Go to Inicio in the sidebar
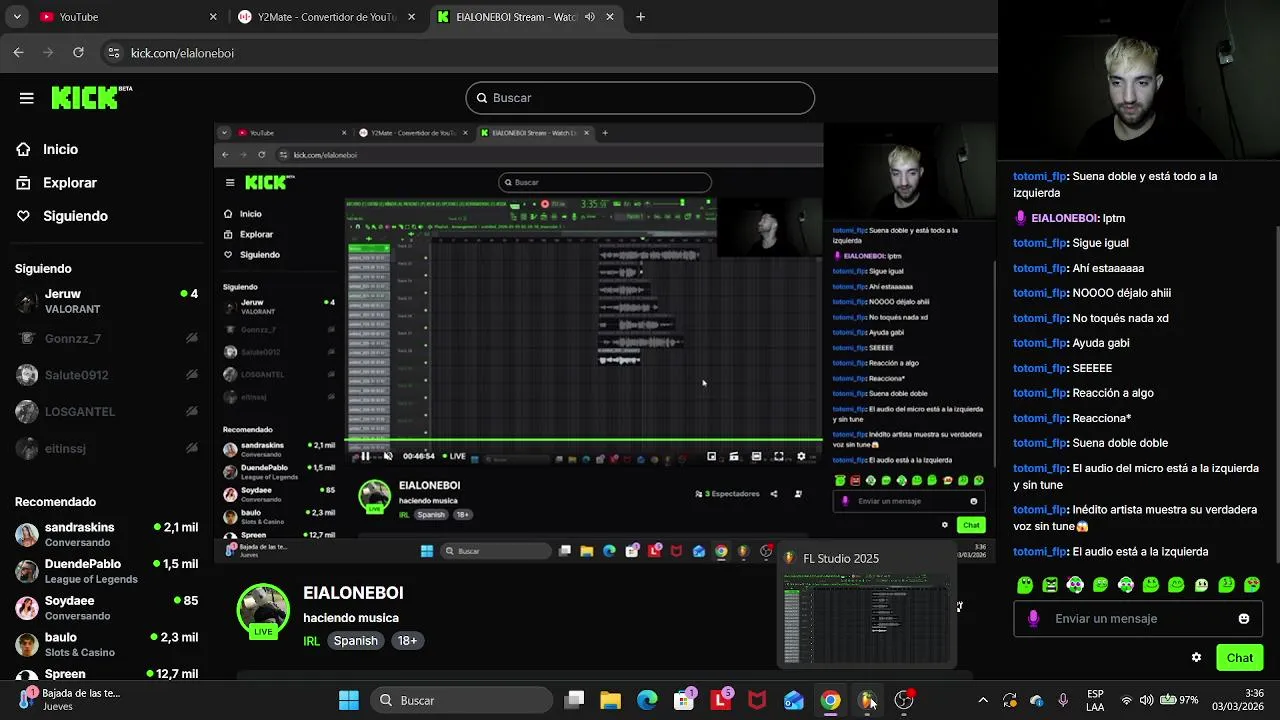The height and width of the screenshot is (720, 1280). click(47, 149)
